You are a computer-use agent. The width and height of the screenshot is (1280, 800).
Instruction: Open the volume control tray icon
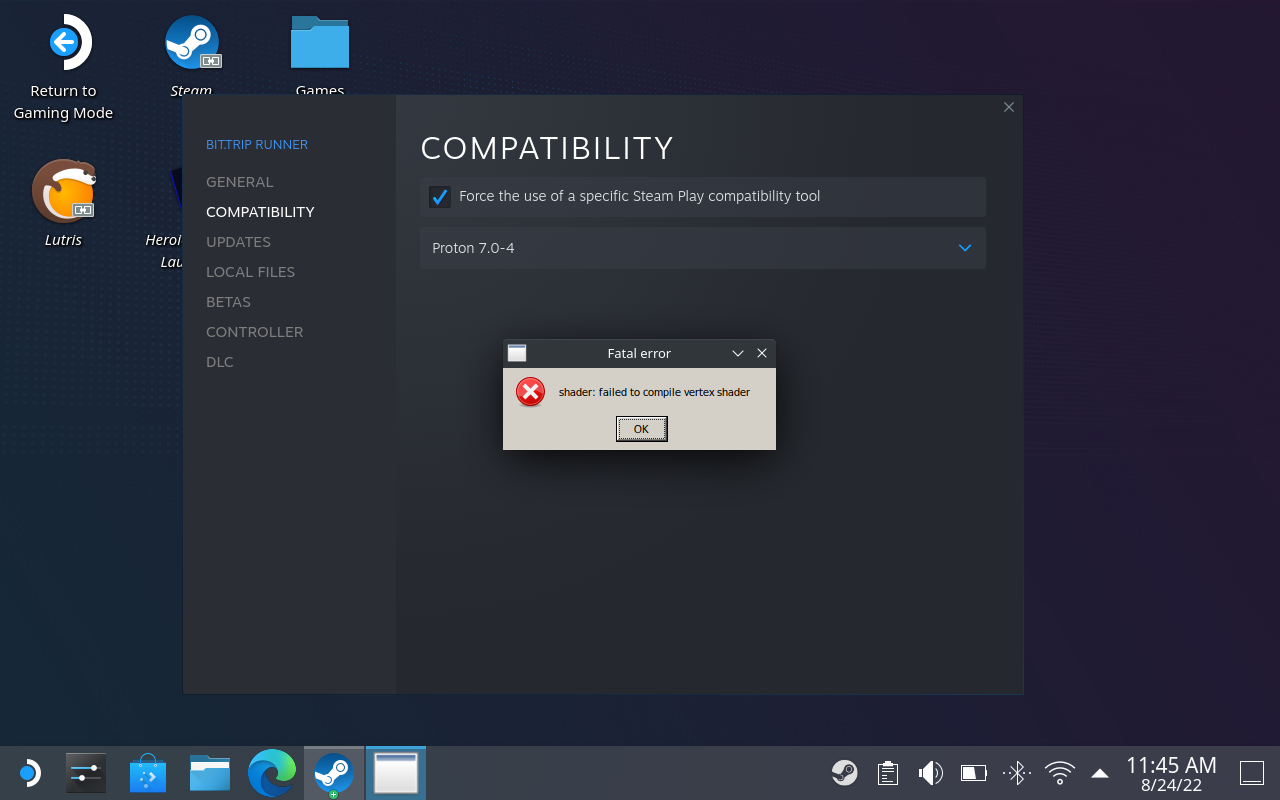tap(930, 772)
